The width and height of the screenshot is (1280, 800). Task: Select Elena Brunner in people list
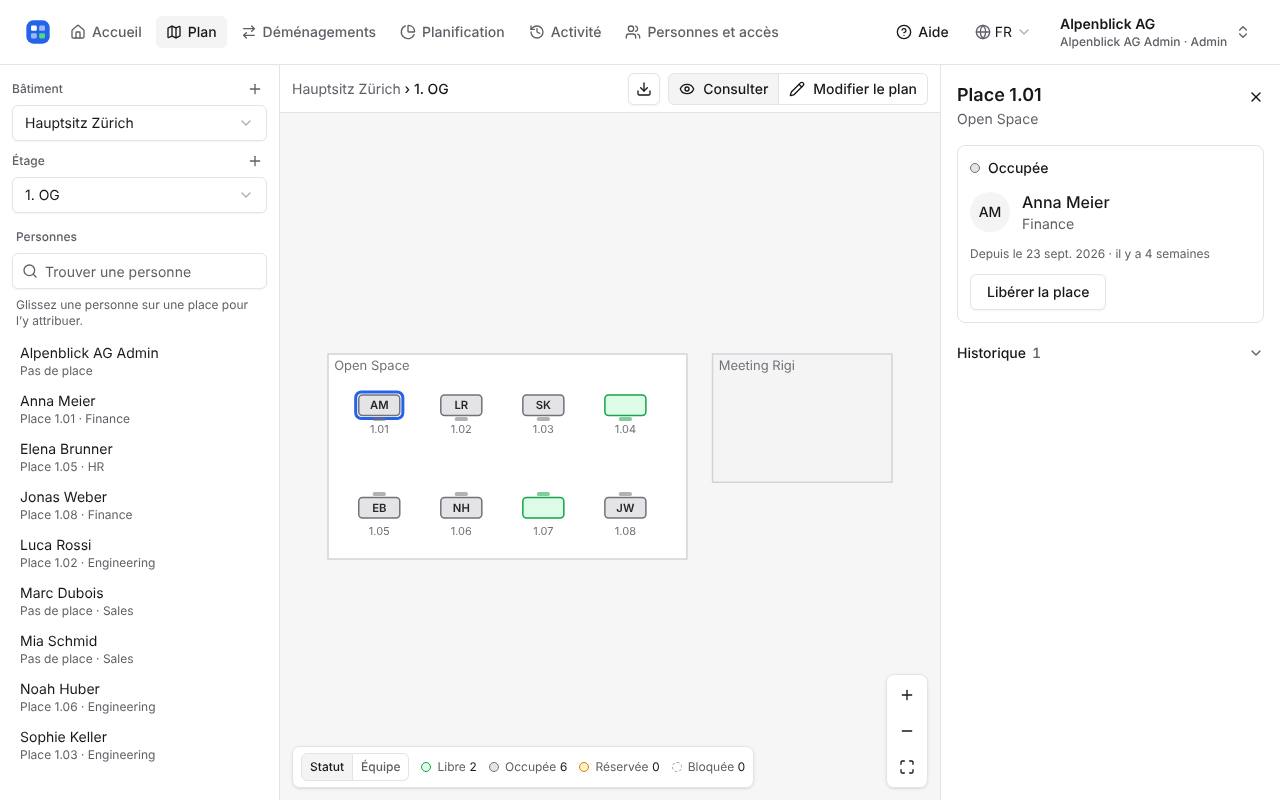click(x=139, y=457)
